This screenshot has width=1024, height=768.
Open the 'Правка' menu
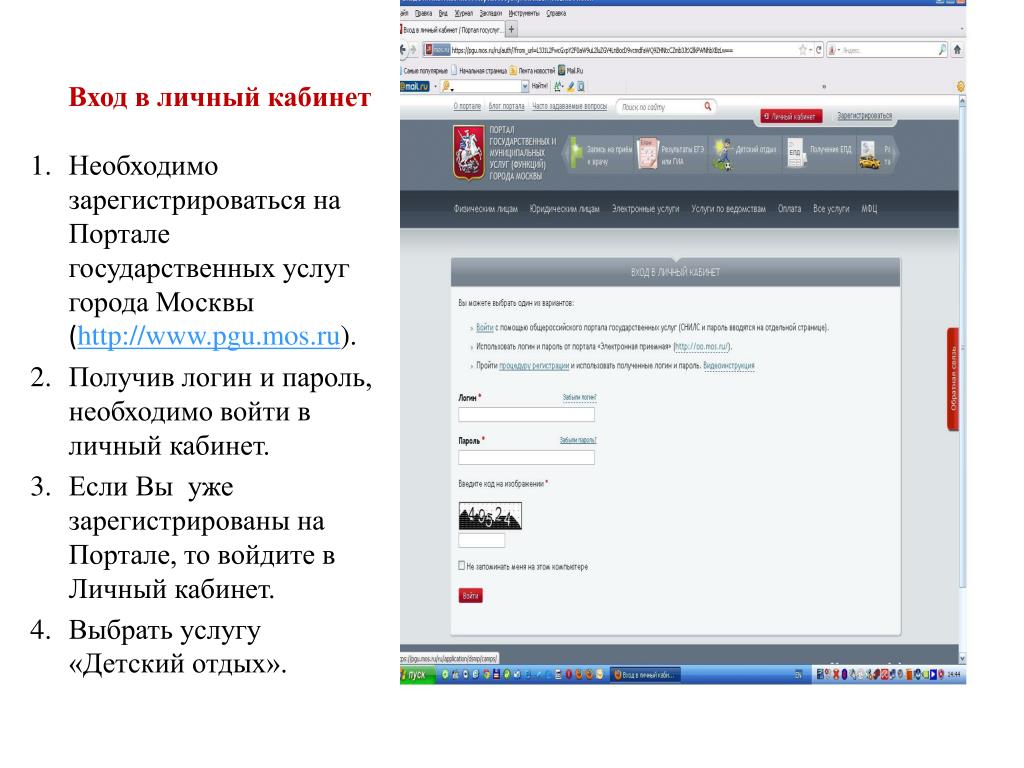(x=423, y=13)
